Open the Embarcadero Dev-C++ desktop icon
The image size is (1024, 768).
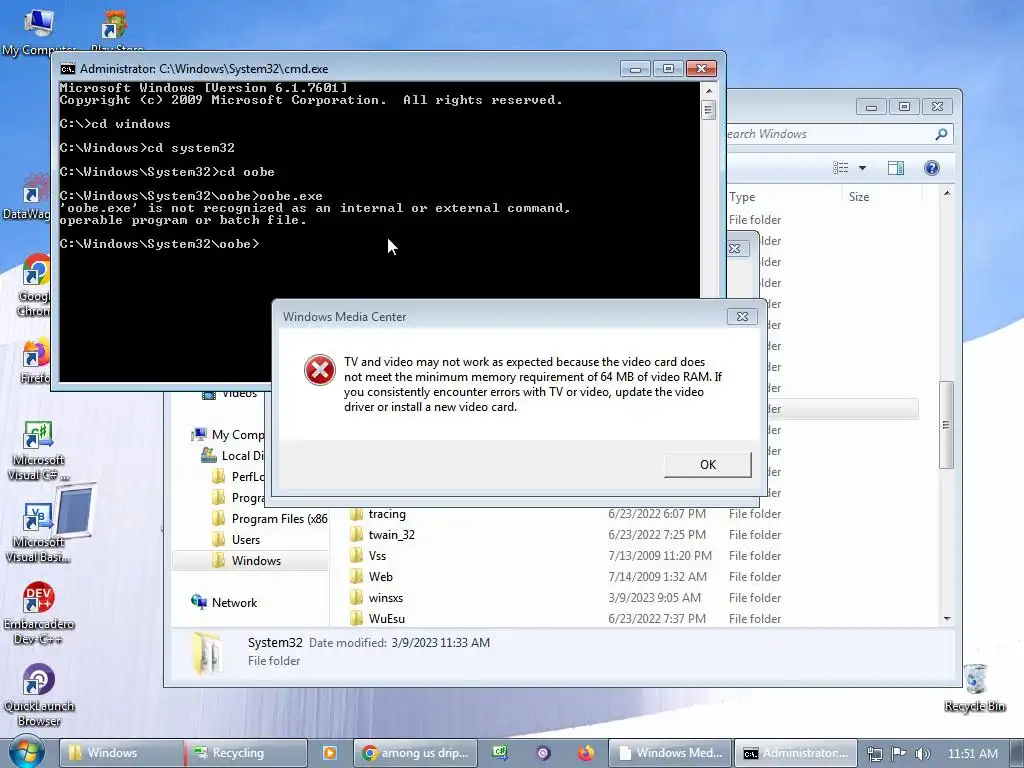click(x=39, y=614)
